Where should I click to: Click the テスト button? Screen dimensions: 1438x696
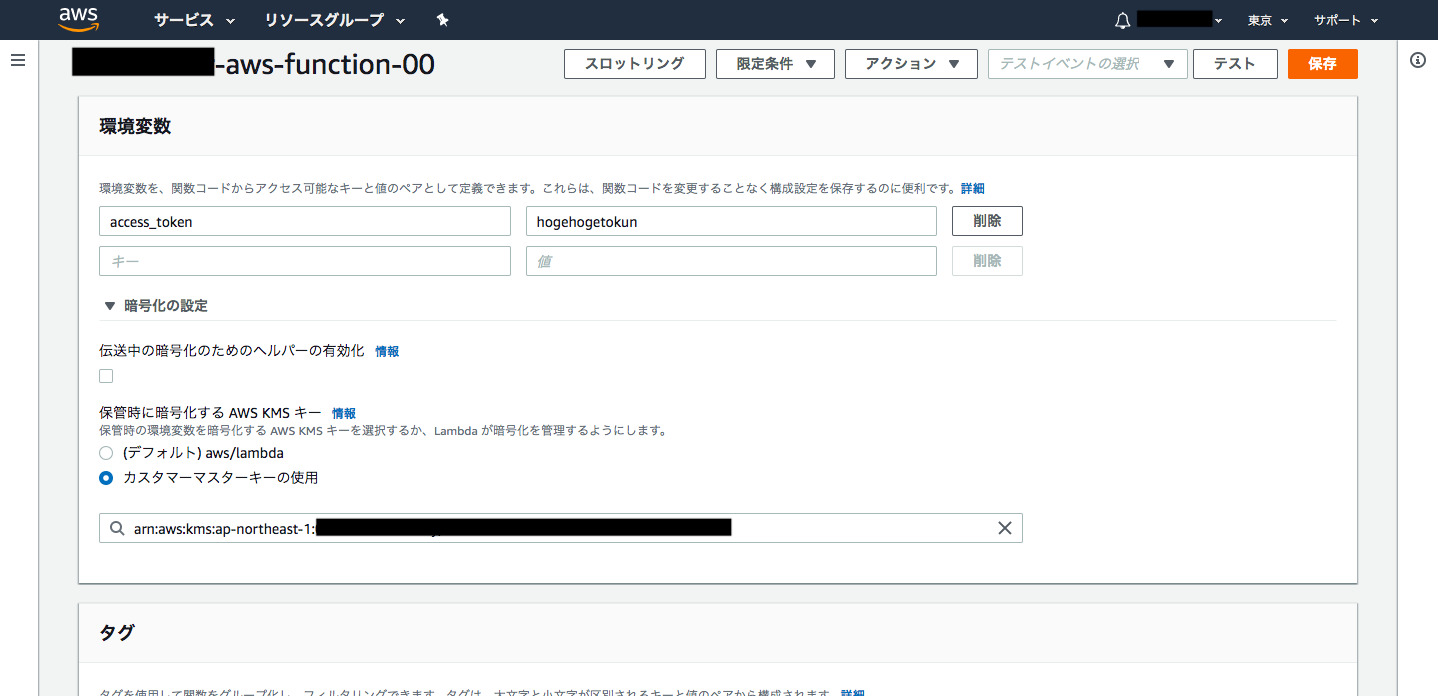(1235, 64)
